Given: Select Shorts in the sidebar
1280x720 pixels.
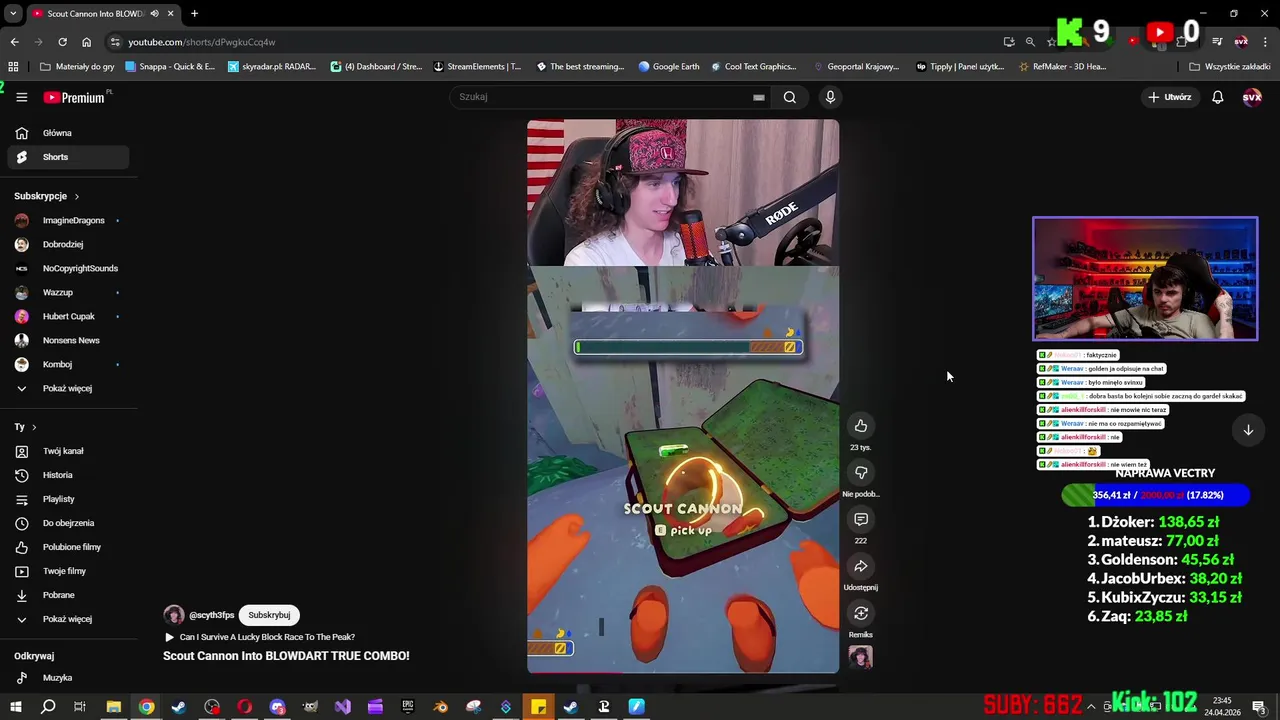Looking at the screenshot, I should pos(68,157).
